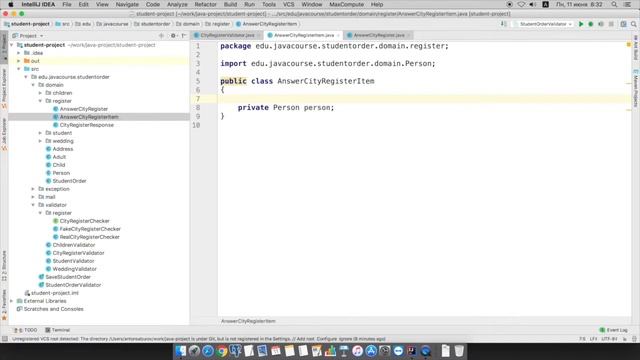Screen dimensions: 640x360
Task: Select the Person class in tree
Action: point(58,173)
